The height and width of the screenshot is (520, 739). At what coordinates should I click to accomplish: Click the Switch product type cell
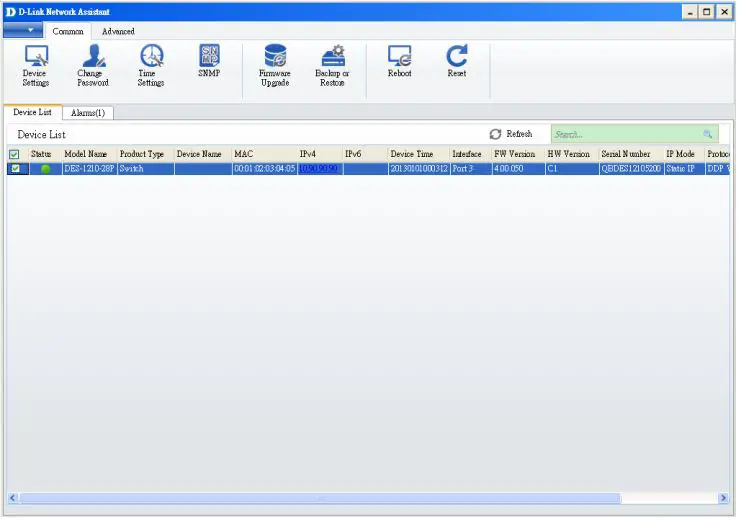(146, 169)
